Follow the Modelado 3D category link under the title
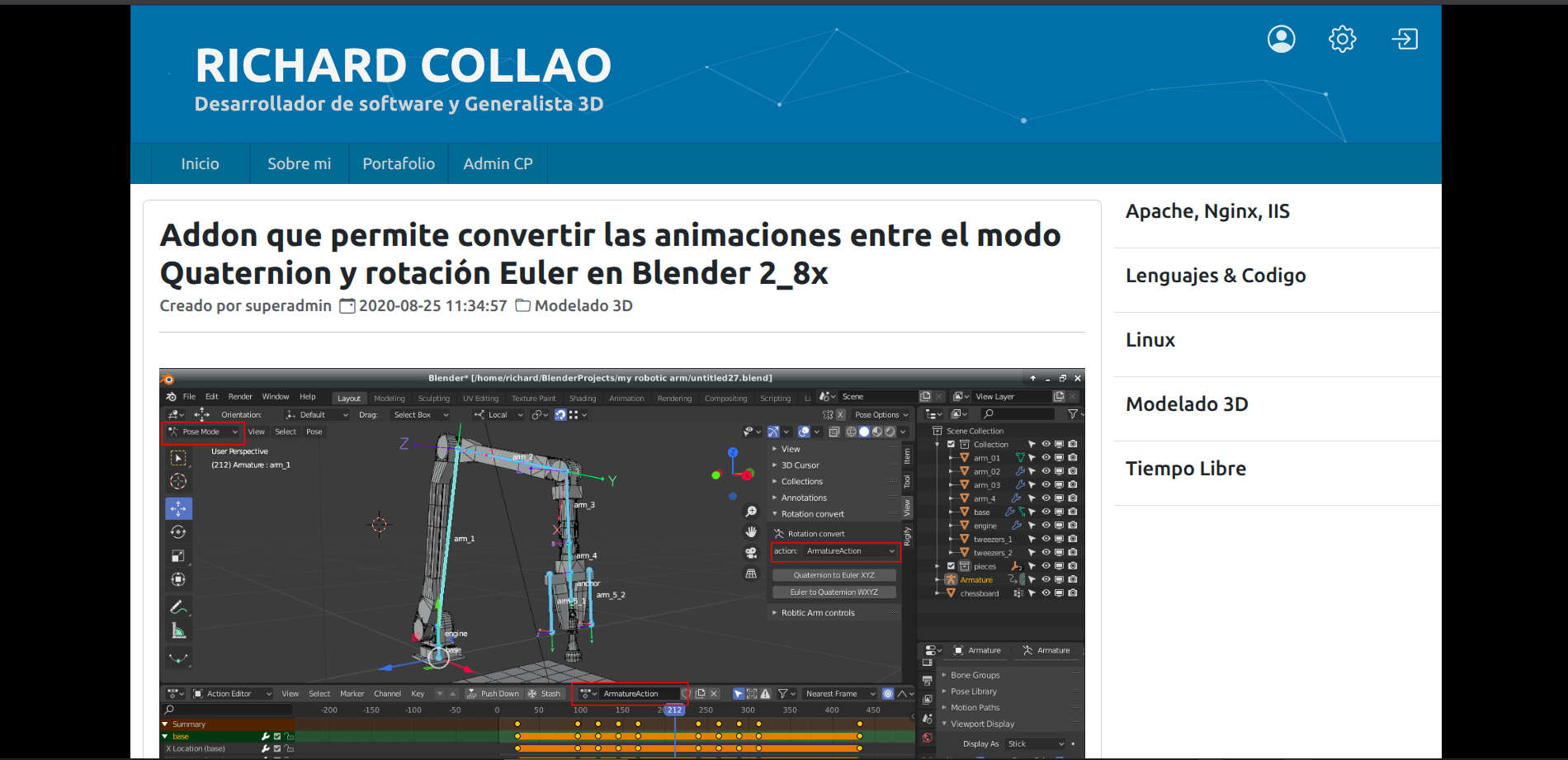 (x=583, y=306)
